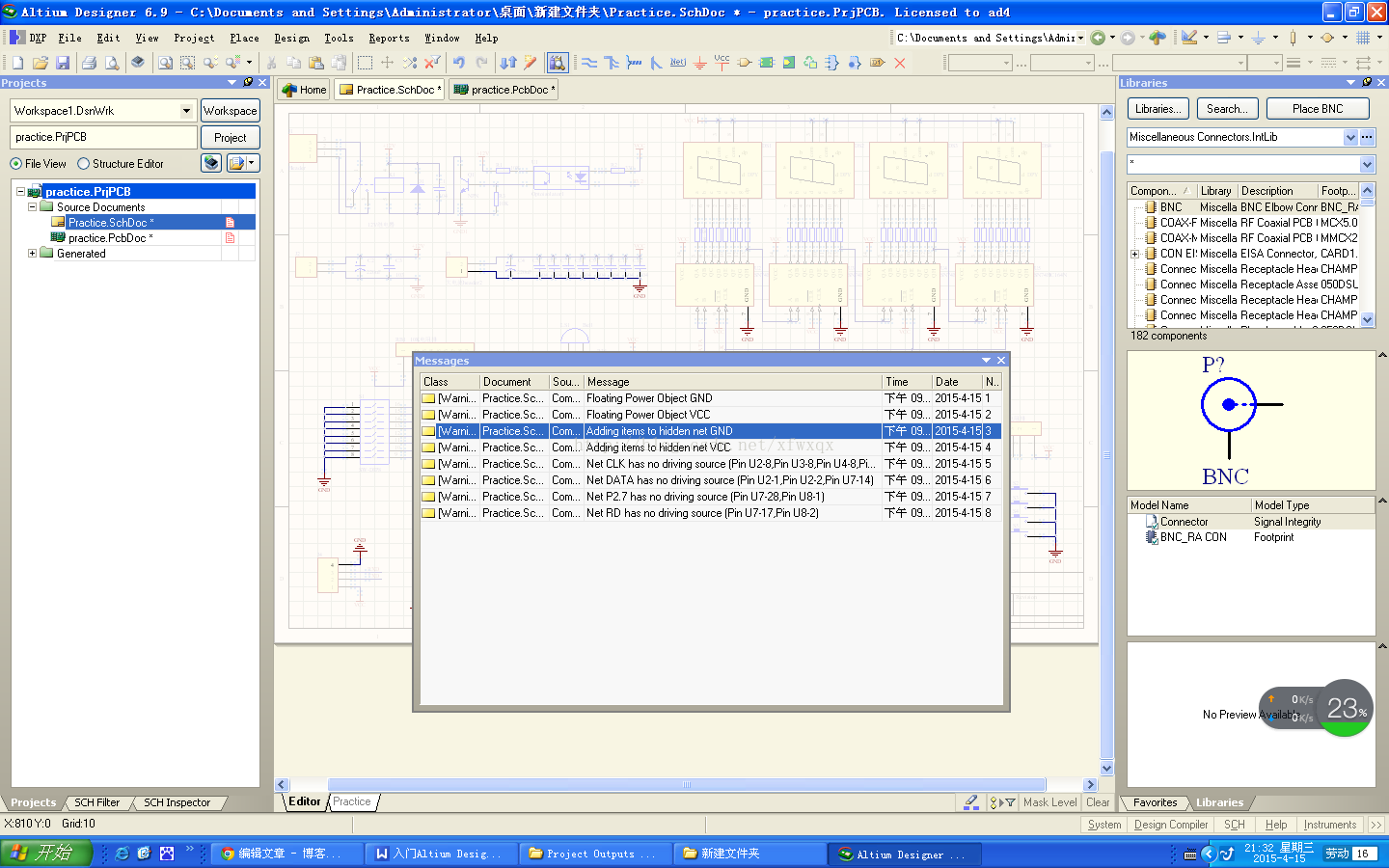
Task: Collapse the Source Documents folder
Action: tap(32, 207)
